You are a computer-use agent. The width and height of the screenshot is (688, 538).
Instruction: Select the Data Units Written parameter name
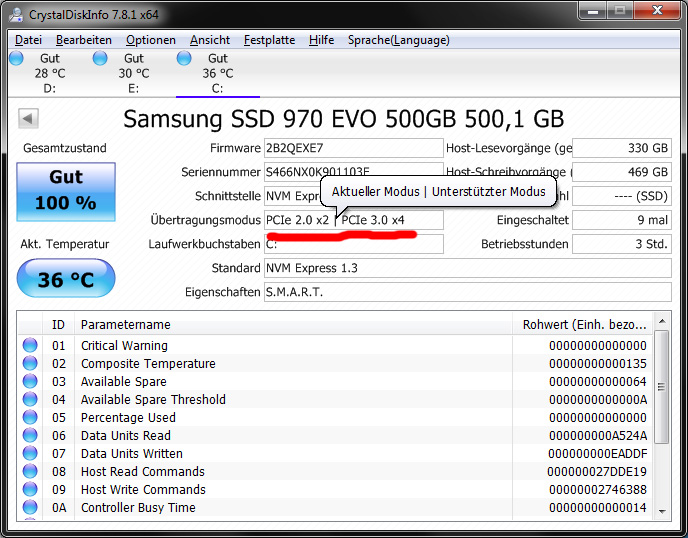pos(132,453)
